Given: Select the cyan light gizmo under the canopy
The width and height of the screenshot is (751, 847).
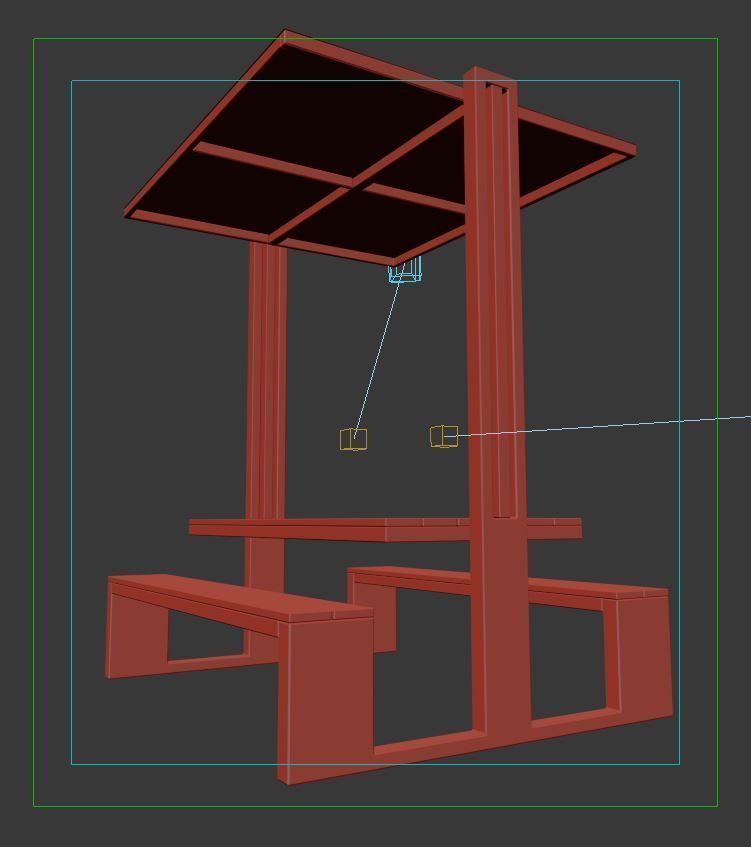Looking at the screenshot, I should [x=405, y=270].
